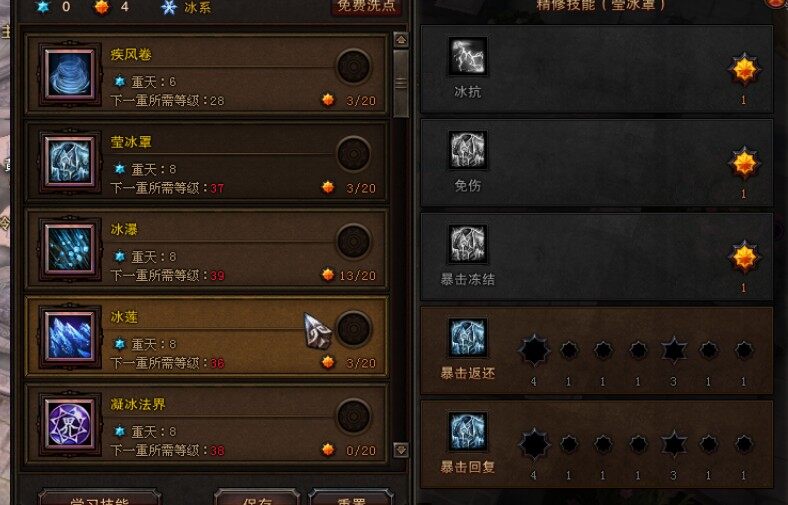Toggle the round slot on the 疾风卷 row
788x505 pixels.
click(354, 66)
